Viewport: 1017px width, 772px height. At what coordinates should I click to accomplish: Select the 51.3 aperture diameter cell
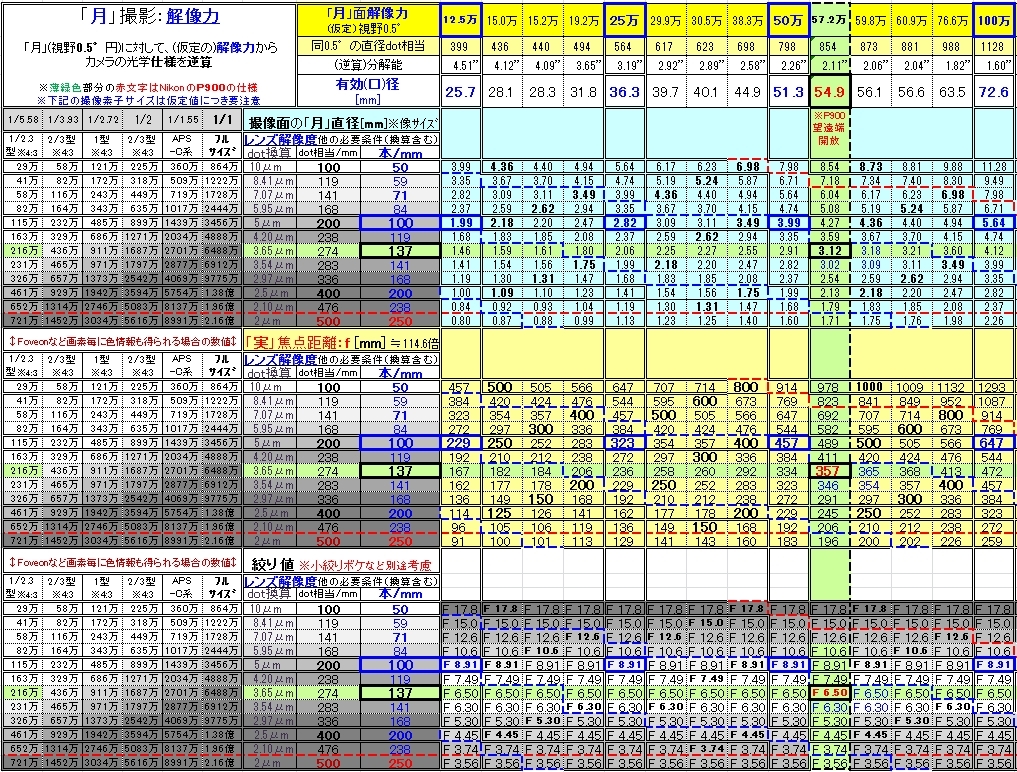[788, 91]
